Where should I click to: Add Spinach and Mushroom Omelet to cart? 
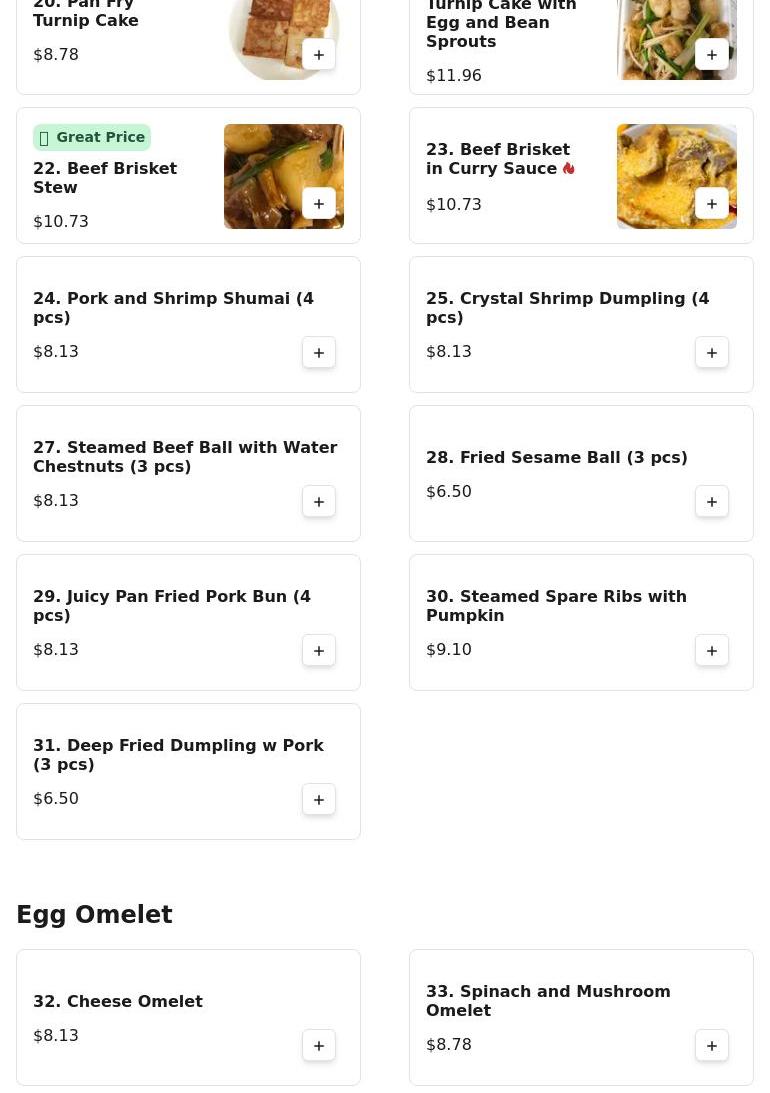point(712,1046)
